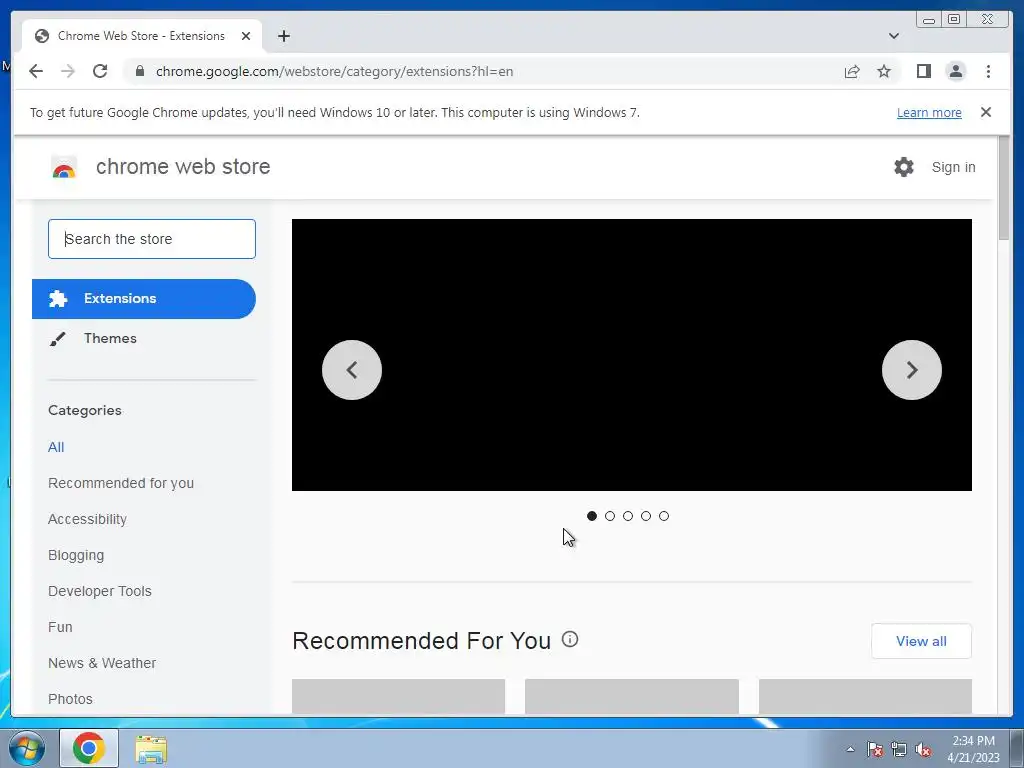
Task: Bookmark this page with the star
Action: (x=884, y=71)
